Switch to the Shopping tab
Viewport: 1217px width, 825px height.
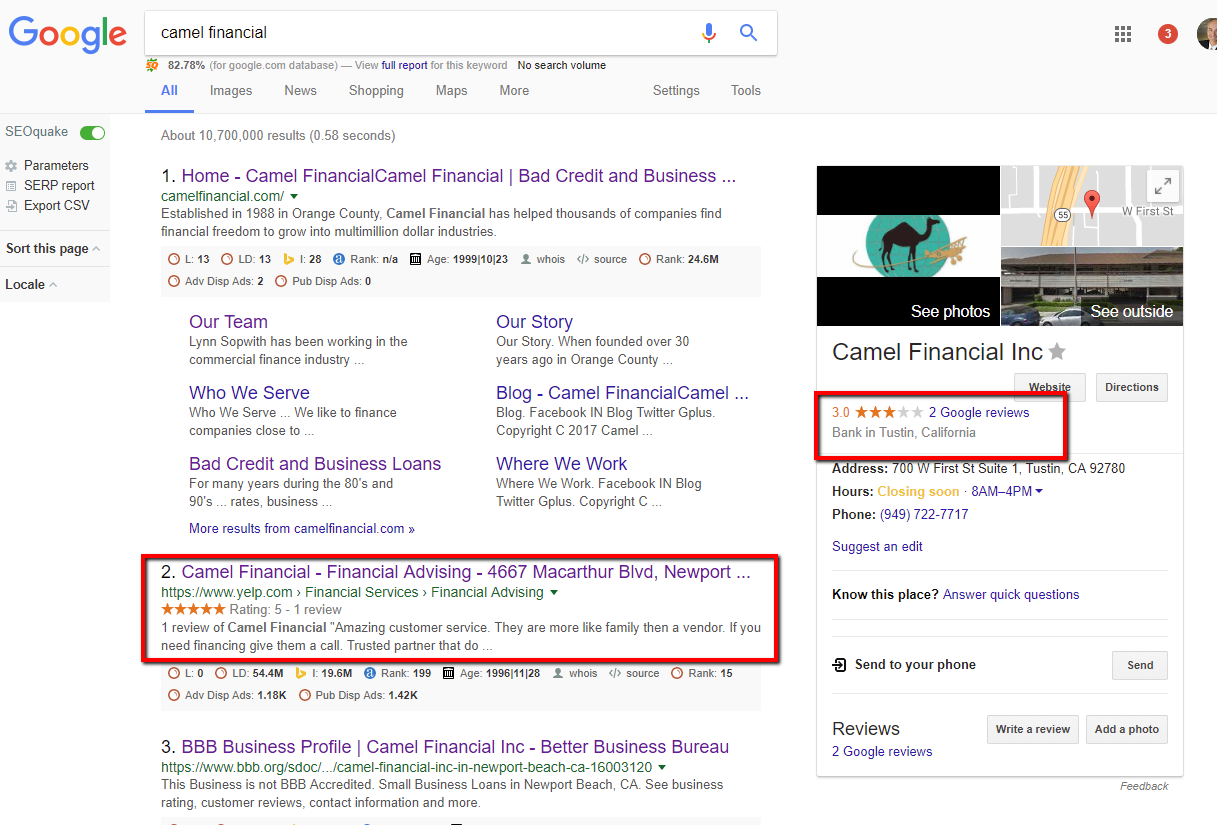(x=376, y=90)
